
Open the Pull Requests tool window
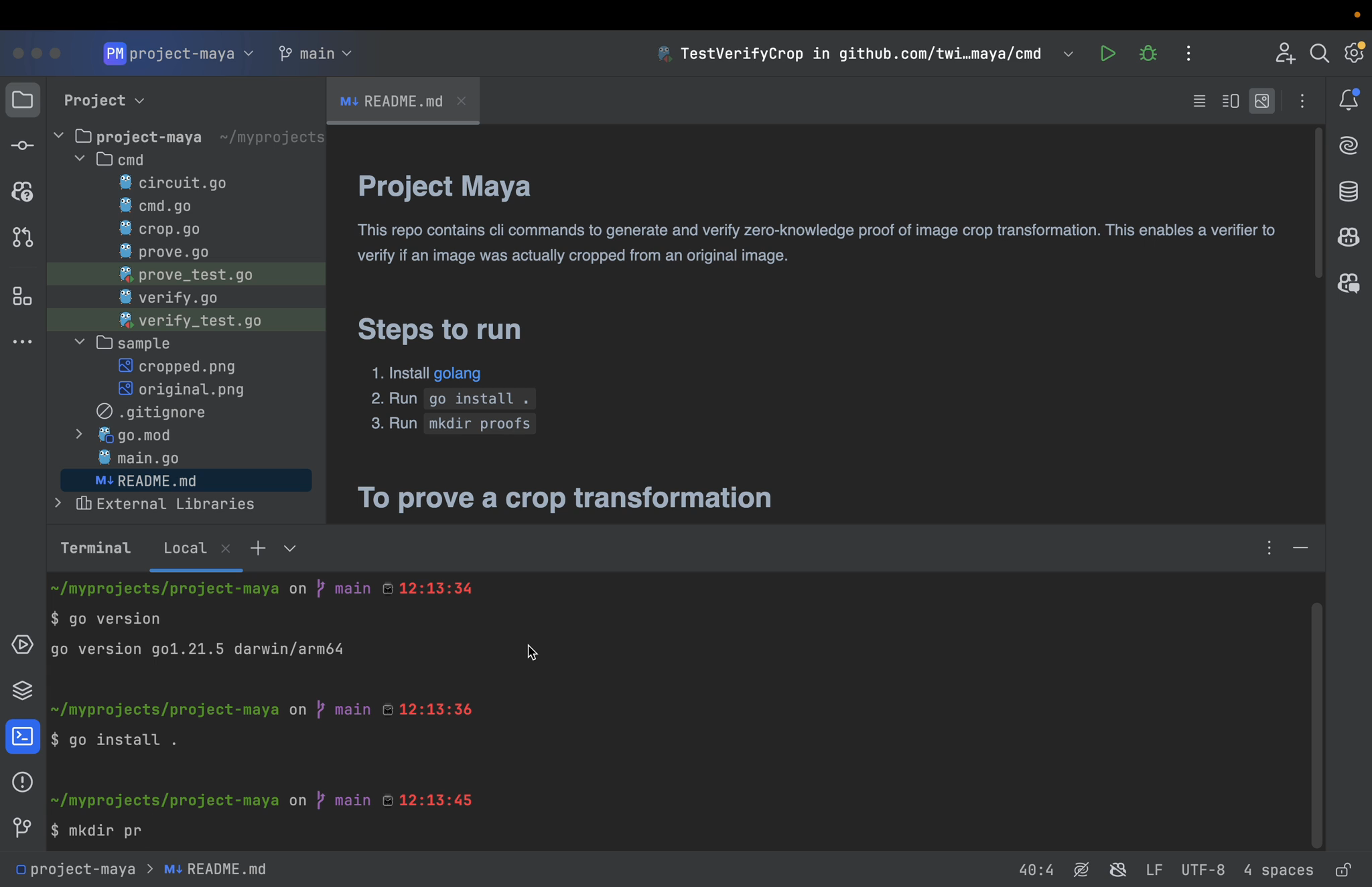(x=23, y=237)
